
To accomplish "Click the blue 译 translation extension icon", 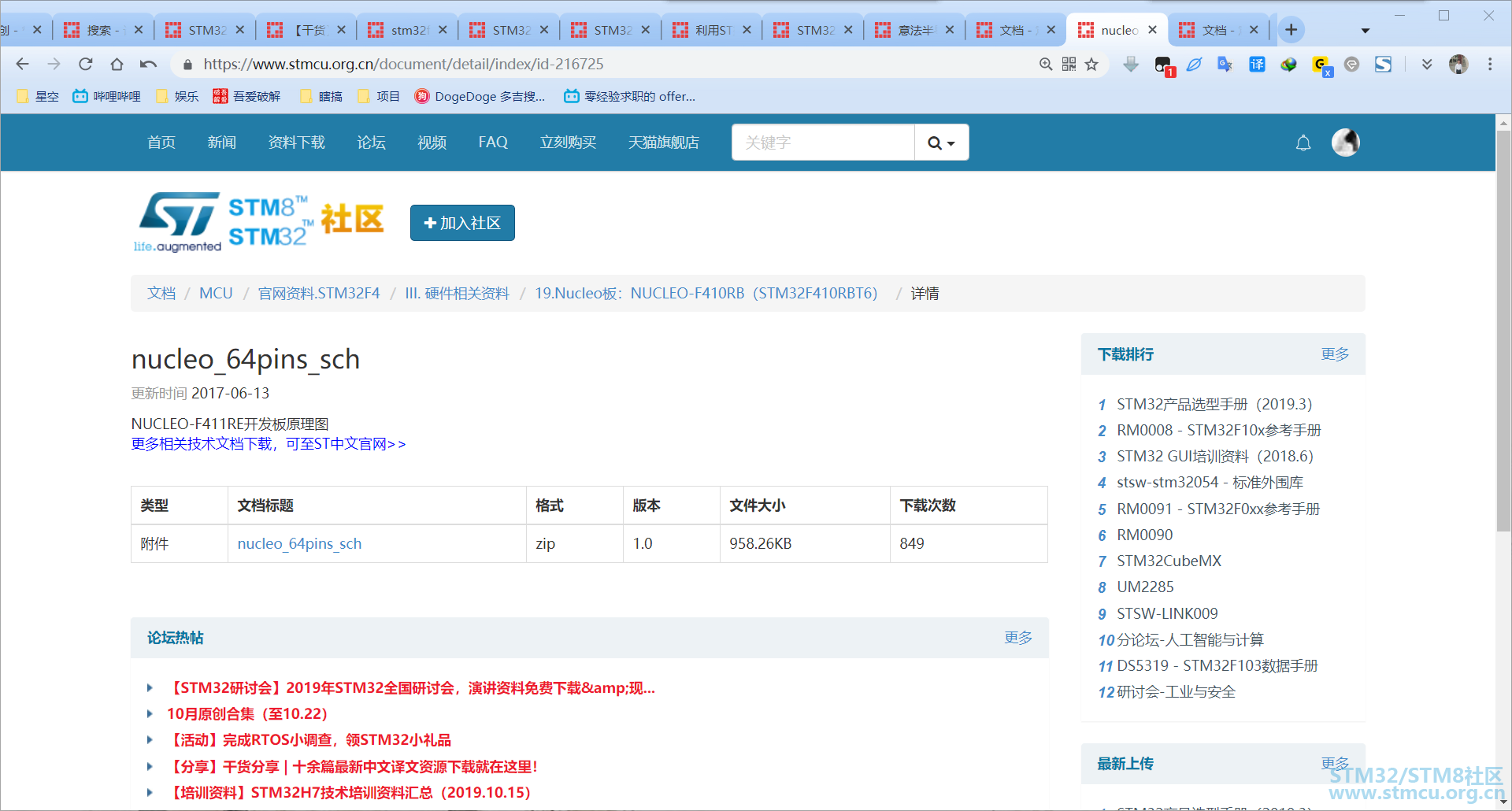I will [1257, 64].
